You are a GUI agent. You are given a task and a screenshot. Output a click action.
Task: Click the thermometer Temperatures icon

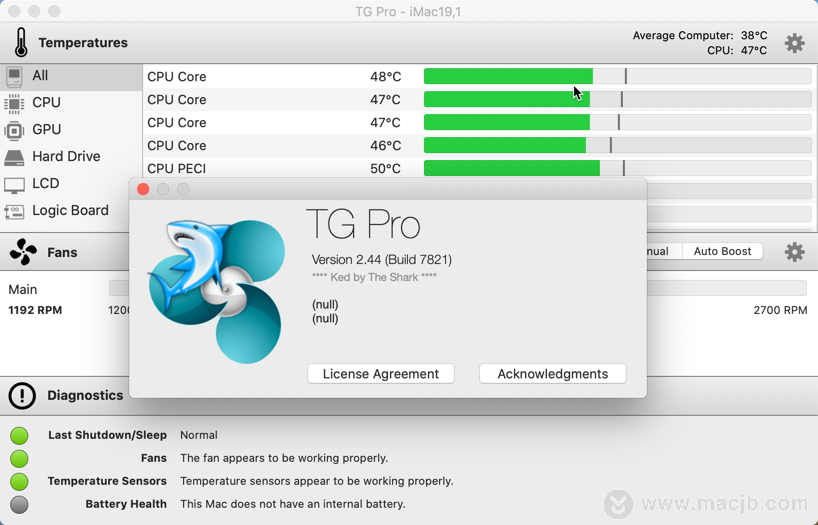click(21, 42)
